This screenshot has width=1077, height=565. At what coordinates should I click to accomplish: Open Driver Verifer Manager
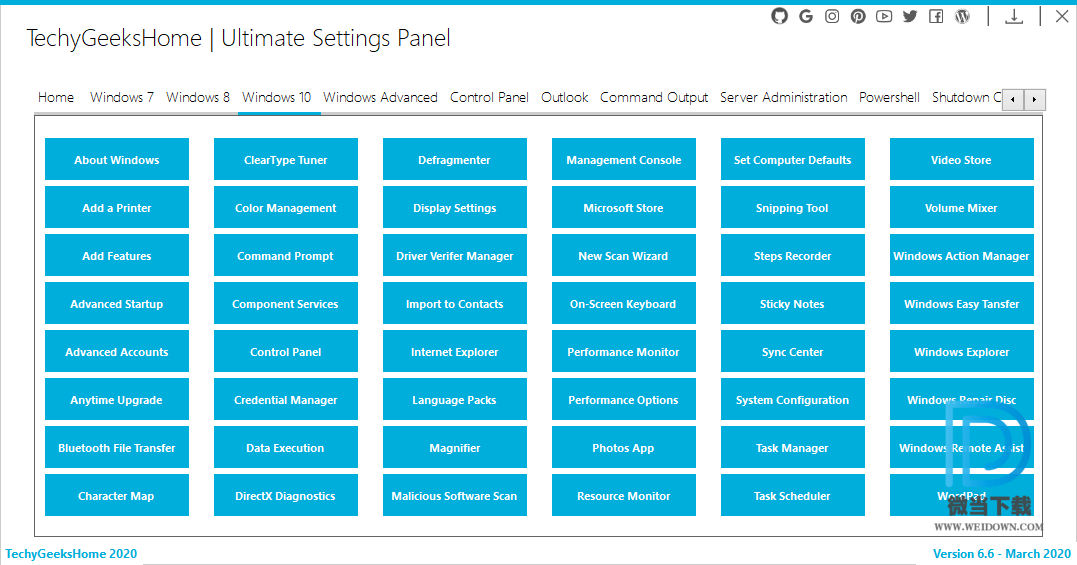click(455, 255)
